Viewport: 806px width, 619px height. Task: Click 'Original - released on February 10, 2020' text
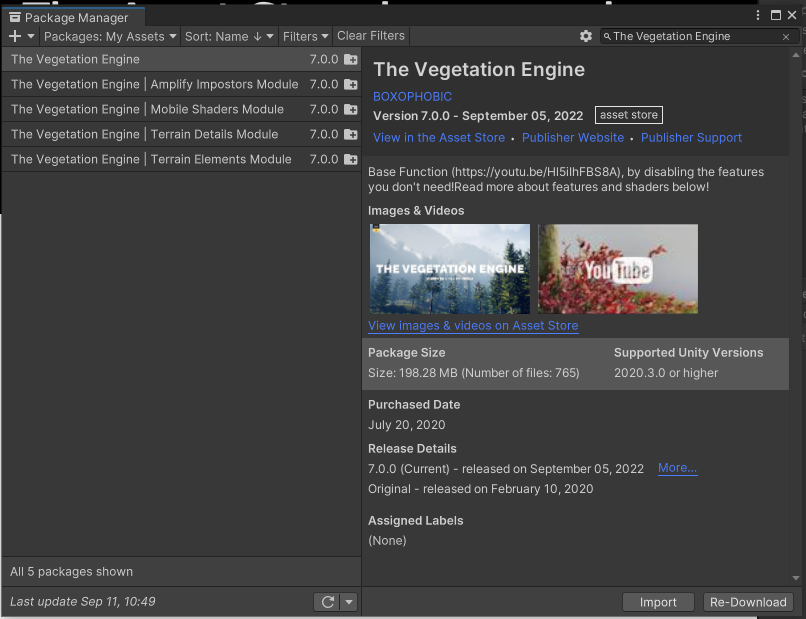click(481, 489)
